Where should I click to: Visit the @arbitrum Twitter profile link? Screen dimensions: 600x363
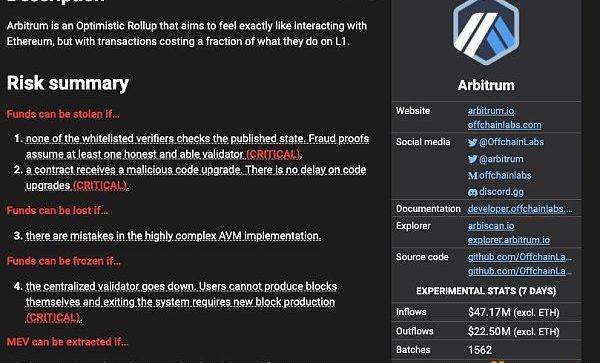[x=501, y=159]
